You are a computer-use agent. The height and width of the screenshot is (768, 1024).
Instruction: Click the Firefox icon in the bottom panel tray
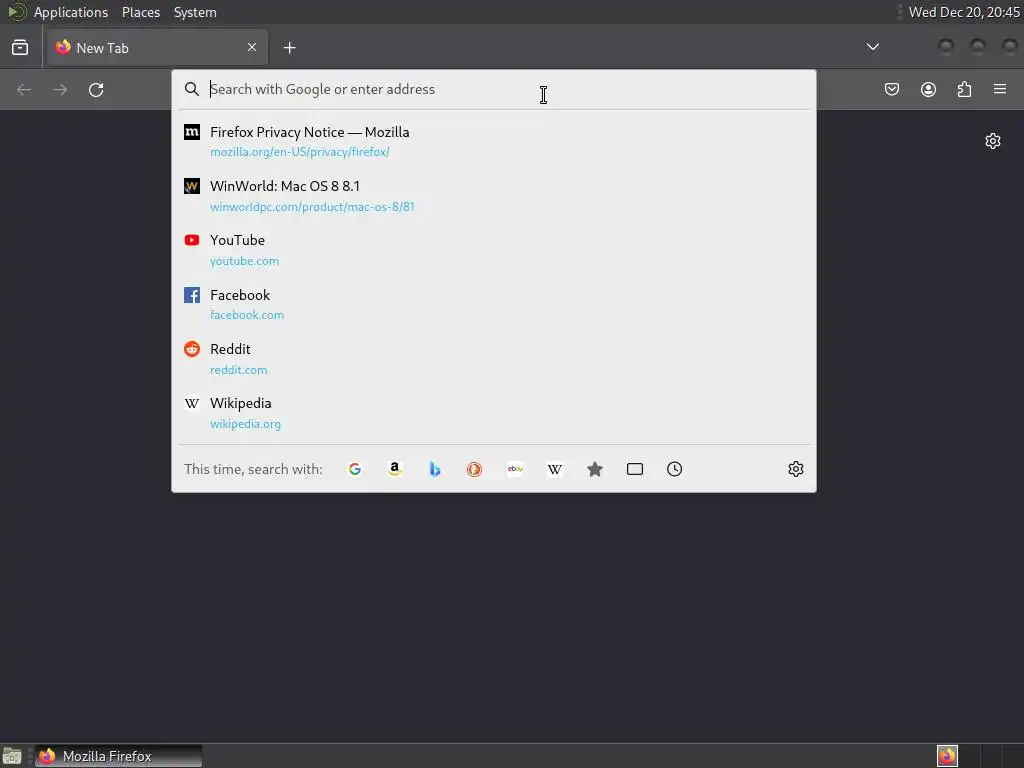tap(947, 756)
